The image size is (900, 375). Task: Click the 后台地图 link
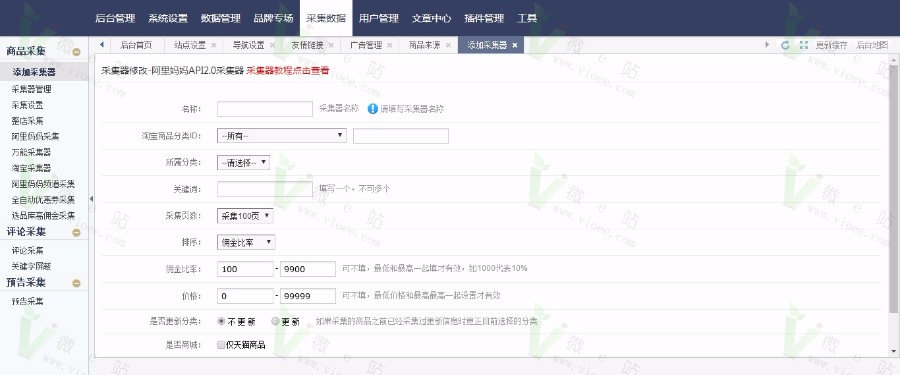(x=872, y=45)
